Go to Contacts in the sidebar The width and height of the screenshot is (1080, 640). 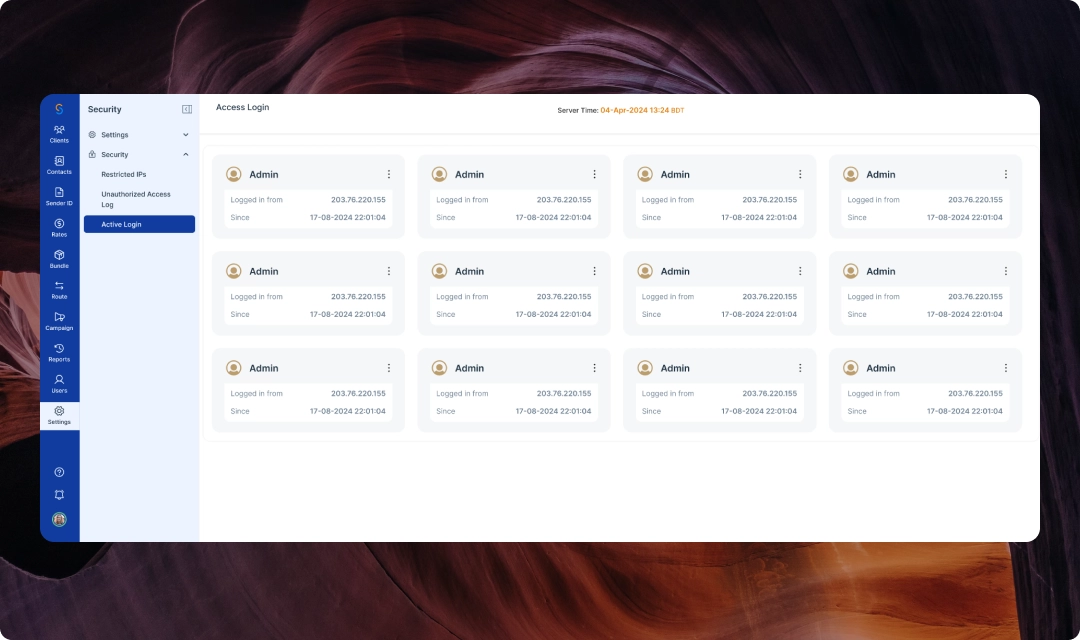59,165
